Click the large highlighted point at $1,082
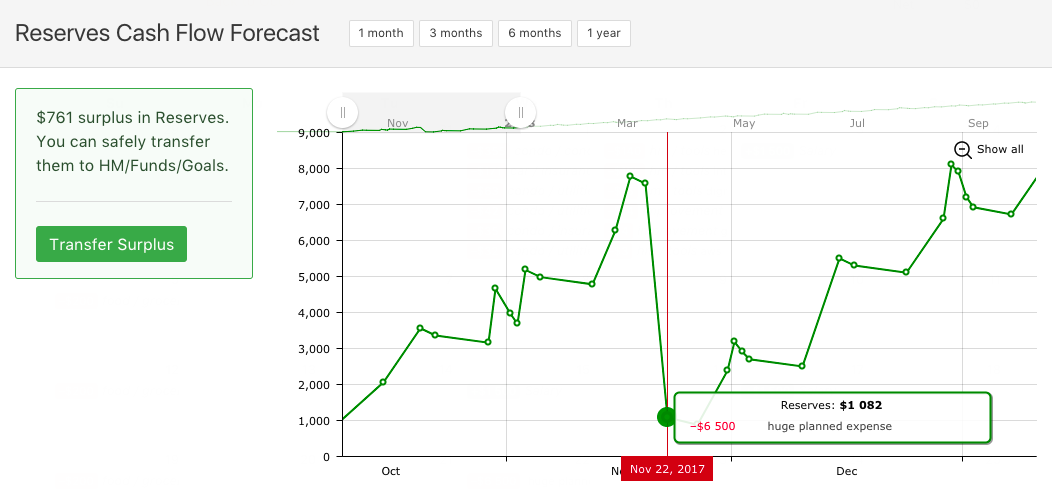The image size is (1052, 489). (x=667, y=417)
